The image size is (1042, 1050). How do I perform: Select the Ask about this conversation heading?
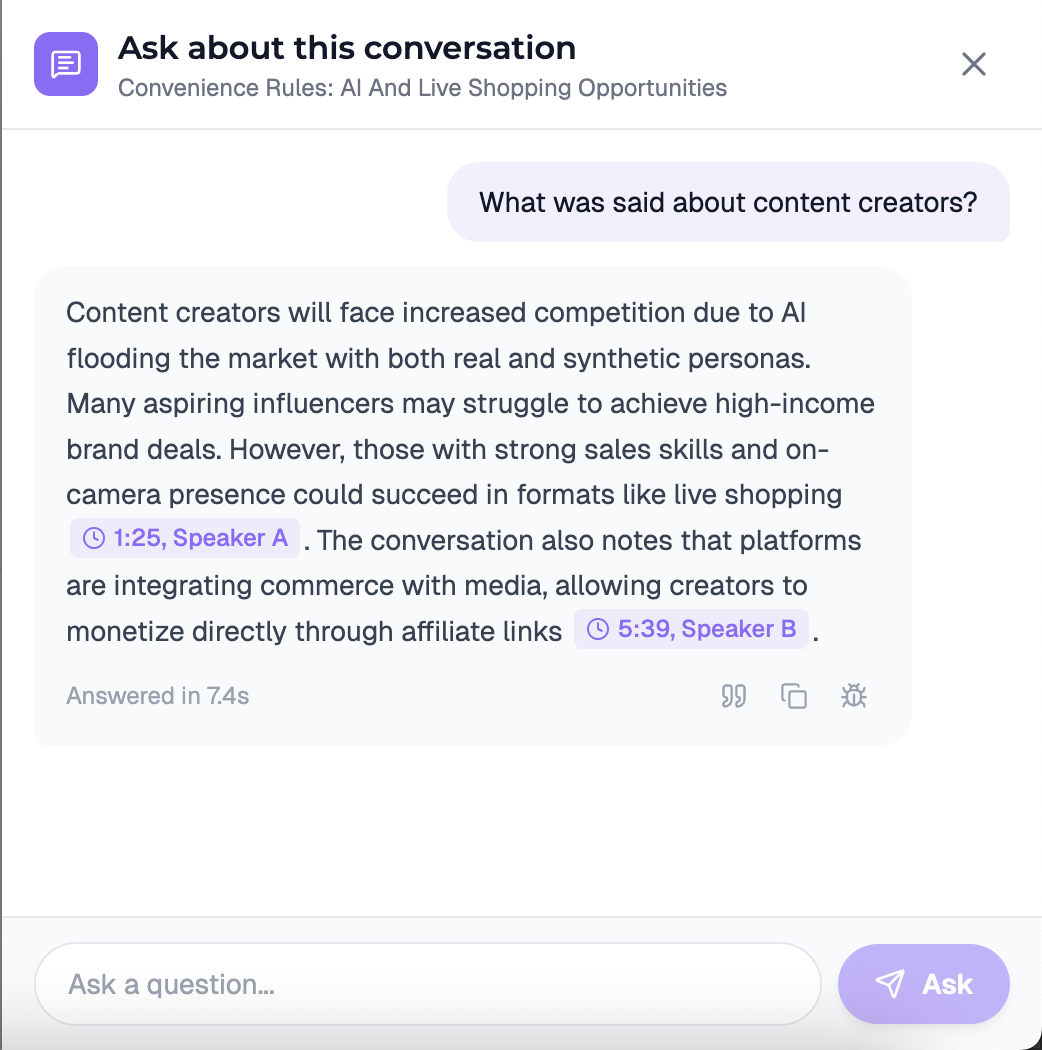point(347,47)
